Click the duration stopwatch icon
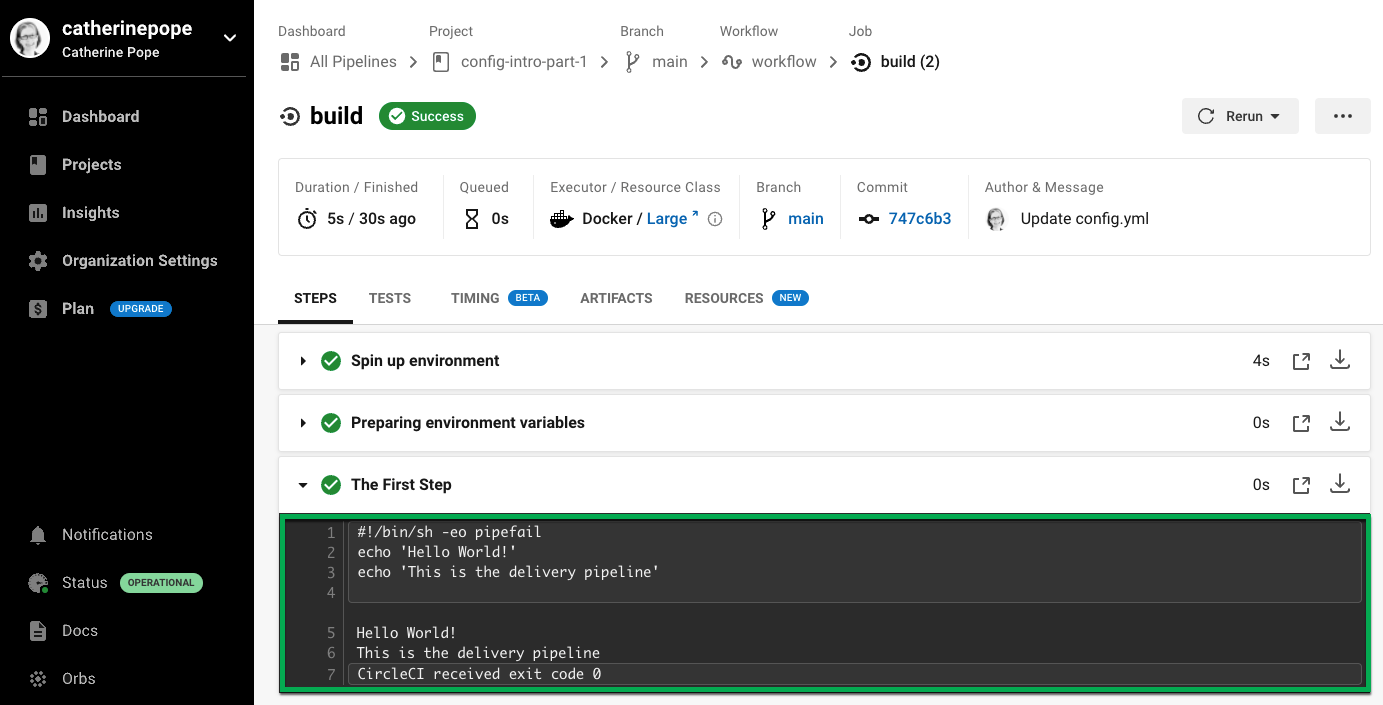 pyautogui.click(x=307, y=219)
